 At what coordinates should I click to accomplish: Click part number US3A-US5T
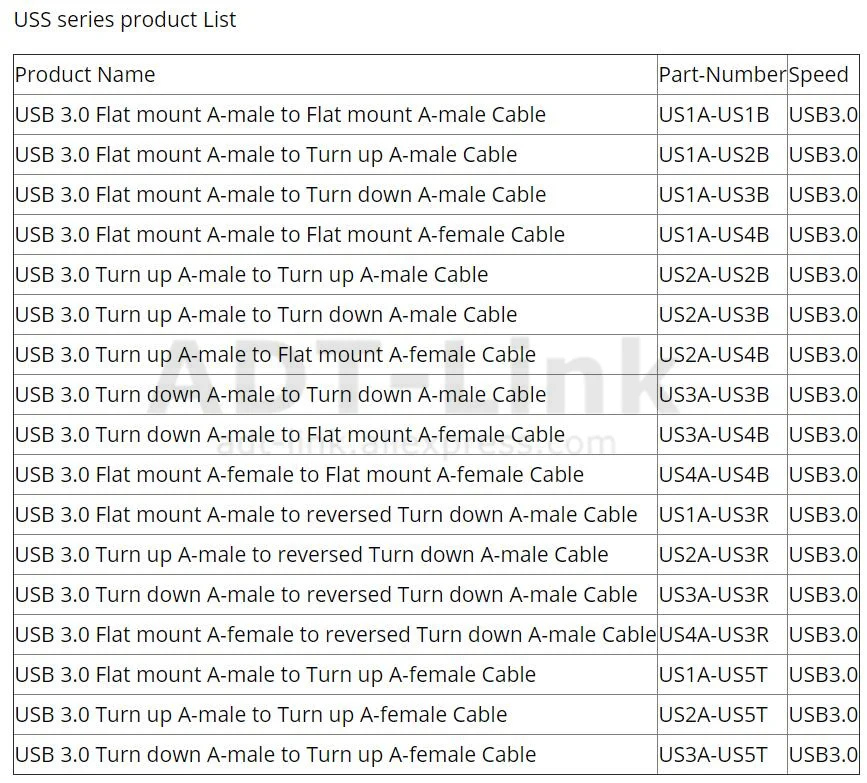click(x=714, y=755)
